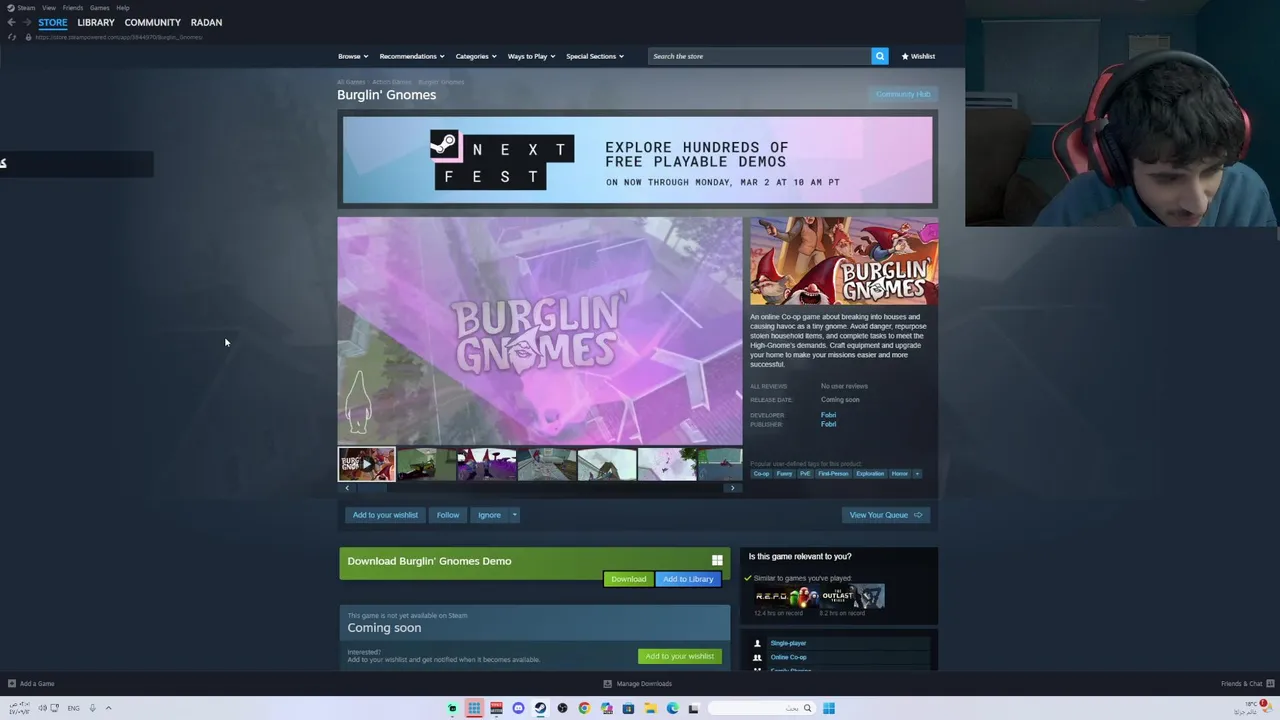This screenshot has height=720, width=1280.
Task: Go back with the left arrow navigation icon
Action: click(x=11, y=22)
